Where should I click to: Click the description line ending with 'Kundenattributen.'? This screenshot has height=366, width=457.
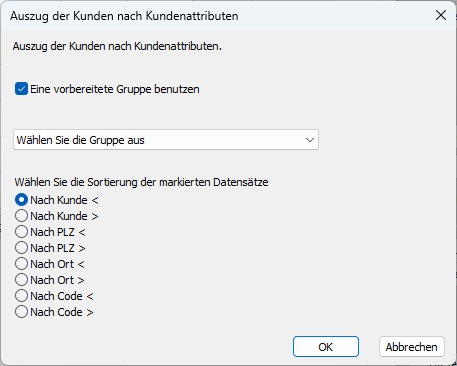(x=117, y=46)
